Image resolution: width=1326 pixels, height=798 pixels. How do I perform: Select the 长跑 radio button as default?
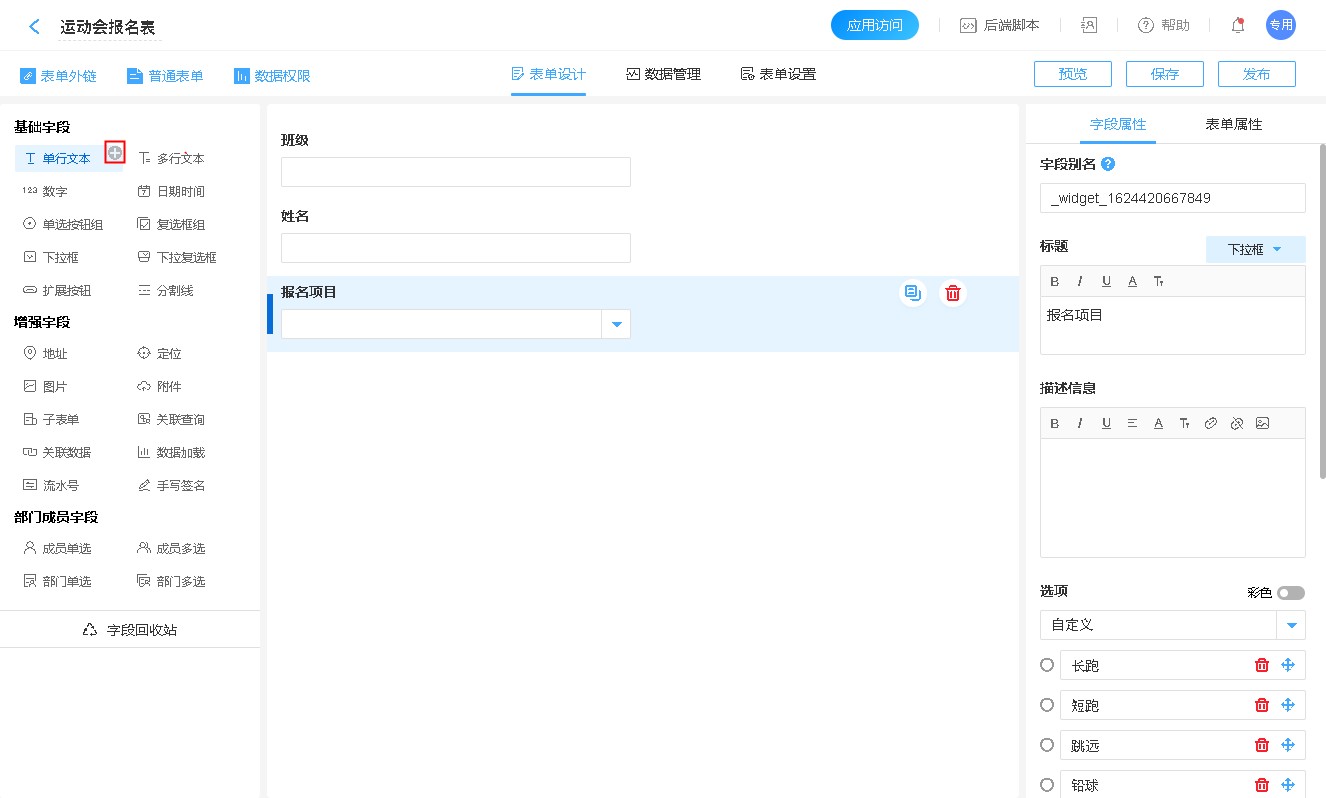[1047, 665]
